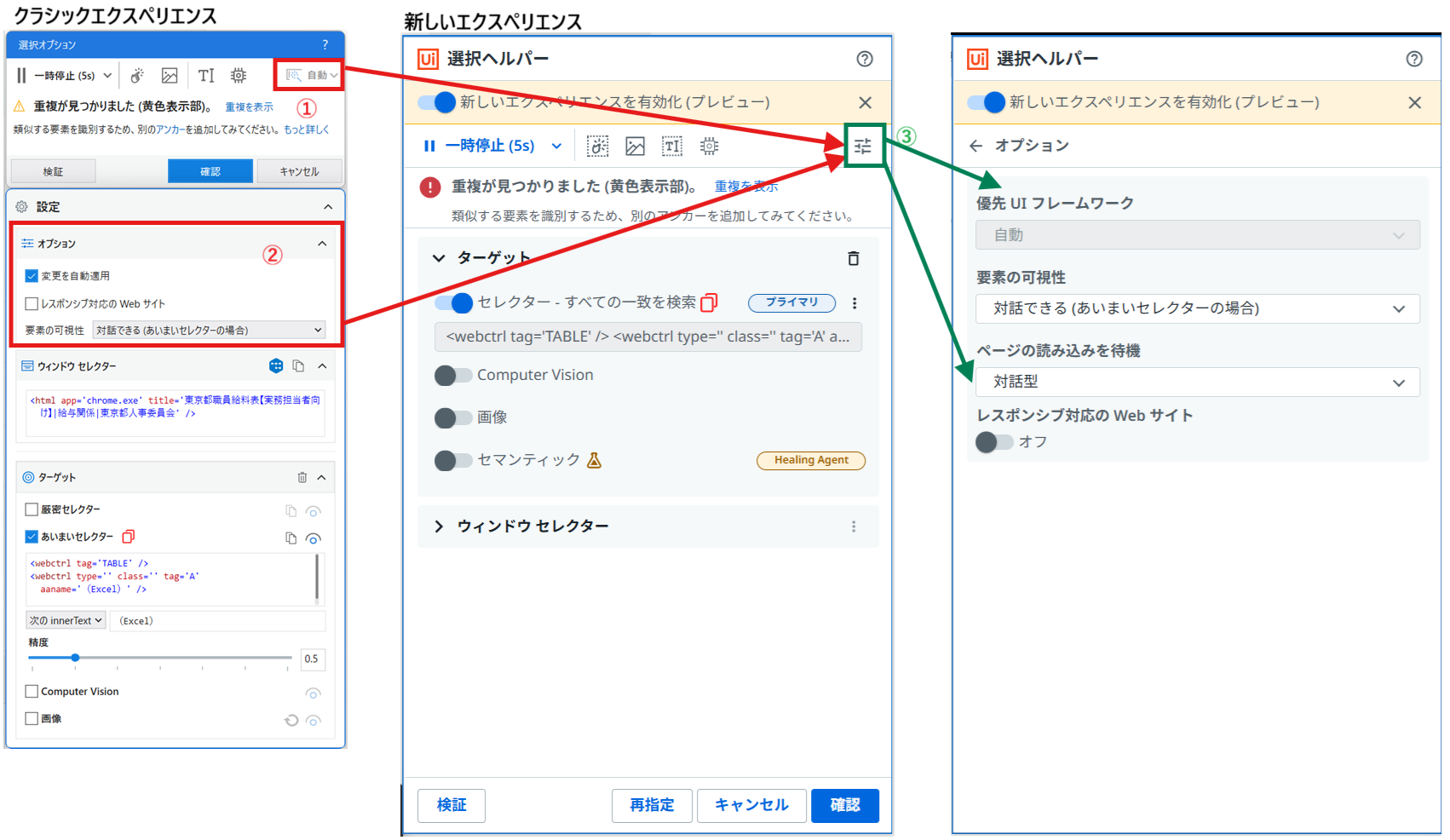The image size is (1450, 840).
Task: Check レスポンシブ対応の Web サイト in classic panel
Action: pyautogui.click(x=32, y=303)
